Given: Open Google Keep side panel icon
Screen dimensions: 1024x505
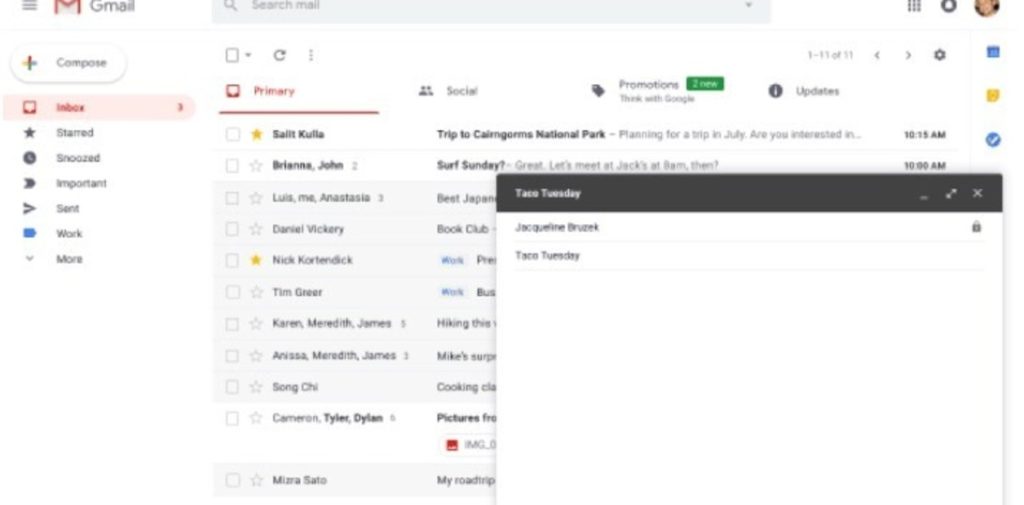Looking at the screenshot, I should coord(993,96).
